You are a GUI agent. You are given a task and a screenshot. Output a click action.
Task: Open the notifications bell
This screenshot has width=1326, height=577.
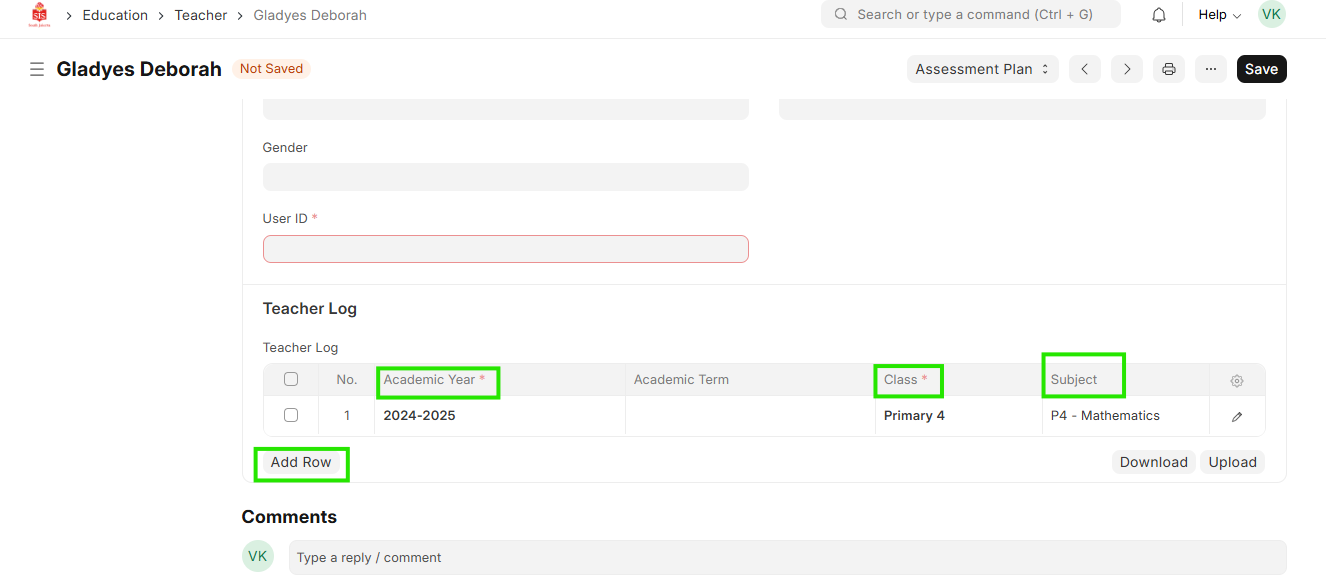coord(1159,15)
